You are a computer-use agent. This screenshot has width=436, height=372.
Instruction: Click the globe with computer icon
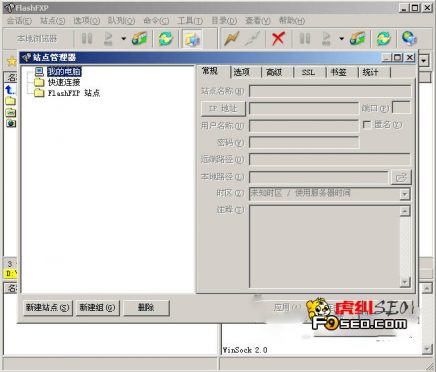click(x=409, y=38)
